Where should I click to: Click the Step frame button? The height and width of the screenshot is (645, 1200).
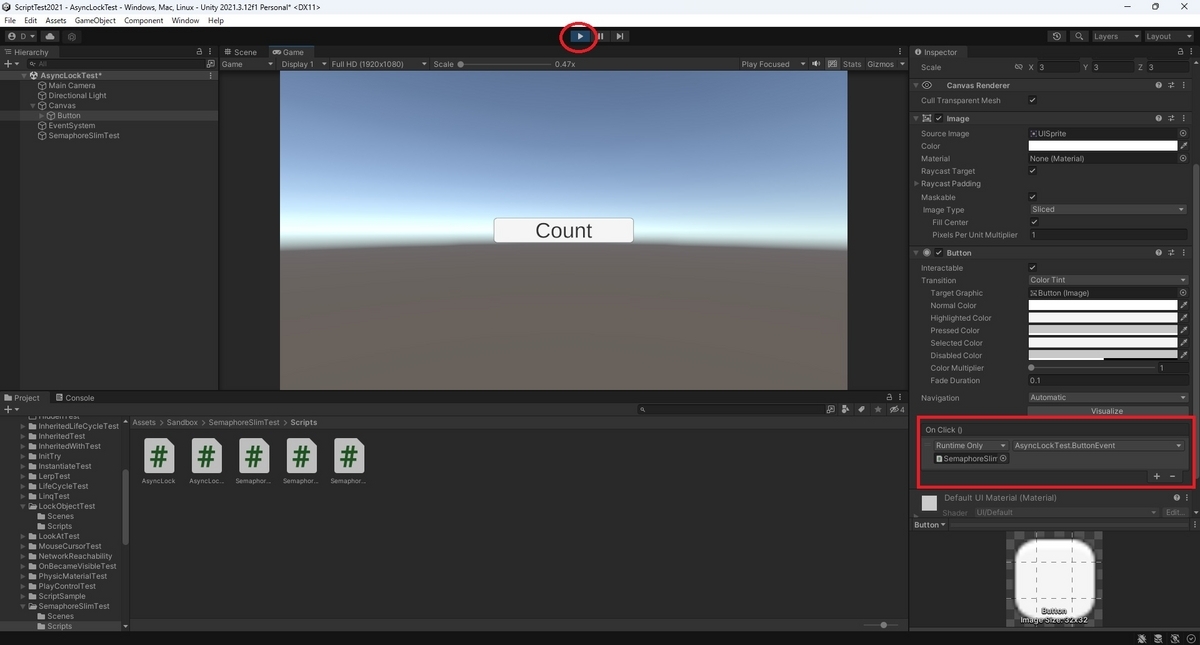click(x=620, y=36)
